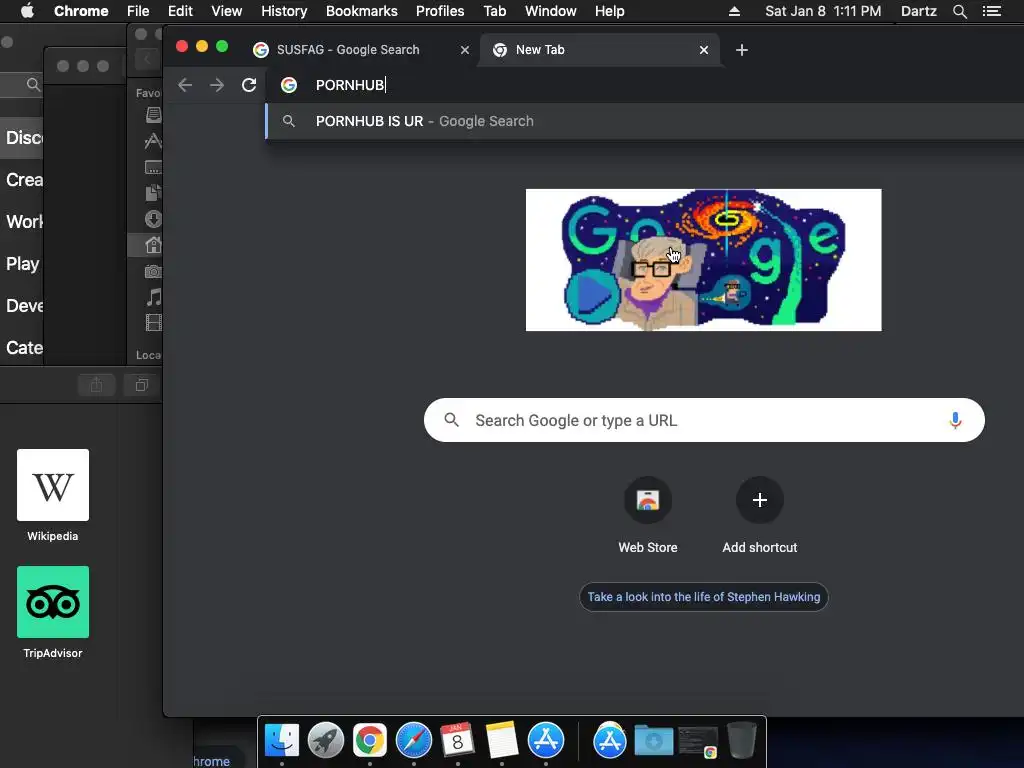Image resolution: width=1024 pixels, height=768 pixels.
Task: Launch Launchpad rocket icon in Dock
Action: click(326, 741)
